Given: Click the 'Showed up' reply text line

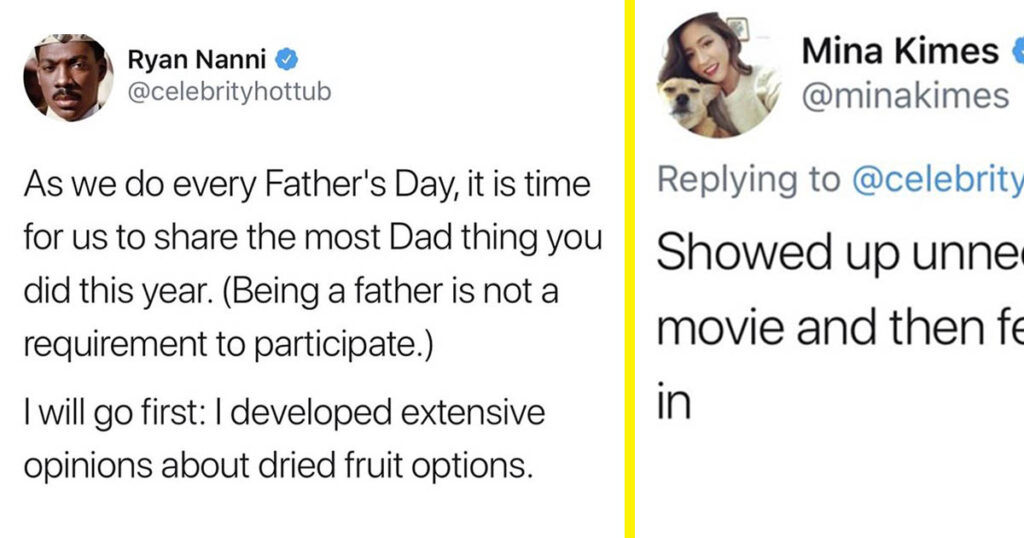Looking at the screenshot, I should coord(840,253).
